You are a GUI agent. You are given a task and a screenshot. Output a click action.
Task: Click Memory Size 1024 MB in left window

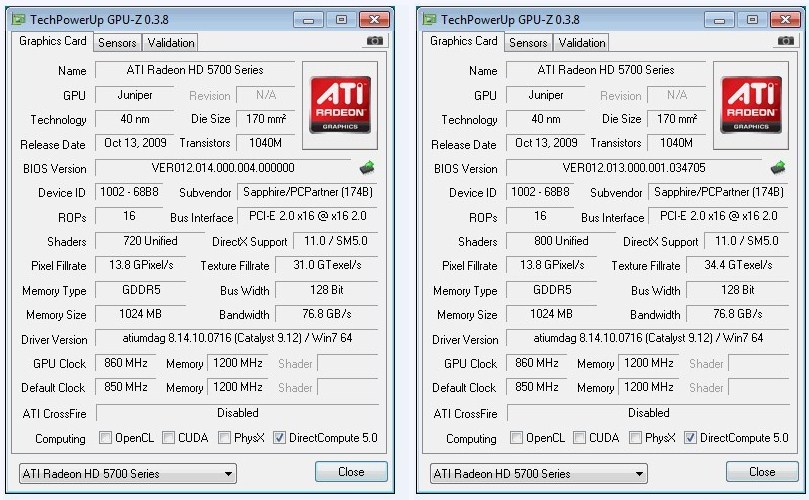[x=140, y=314]
